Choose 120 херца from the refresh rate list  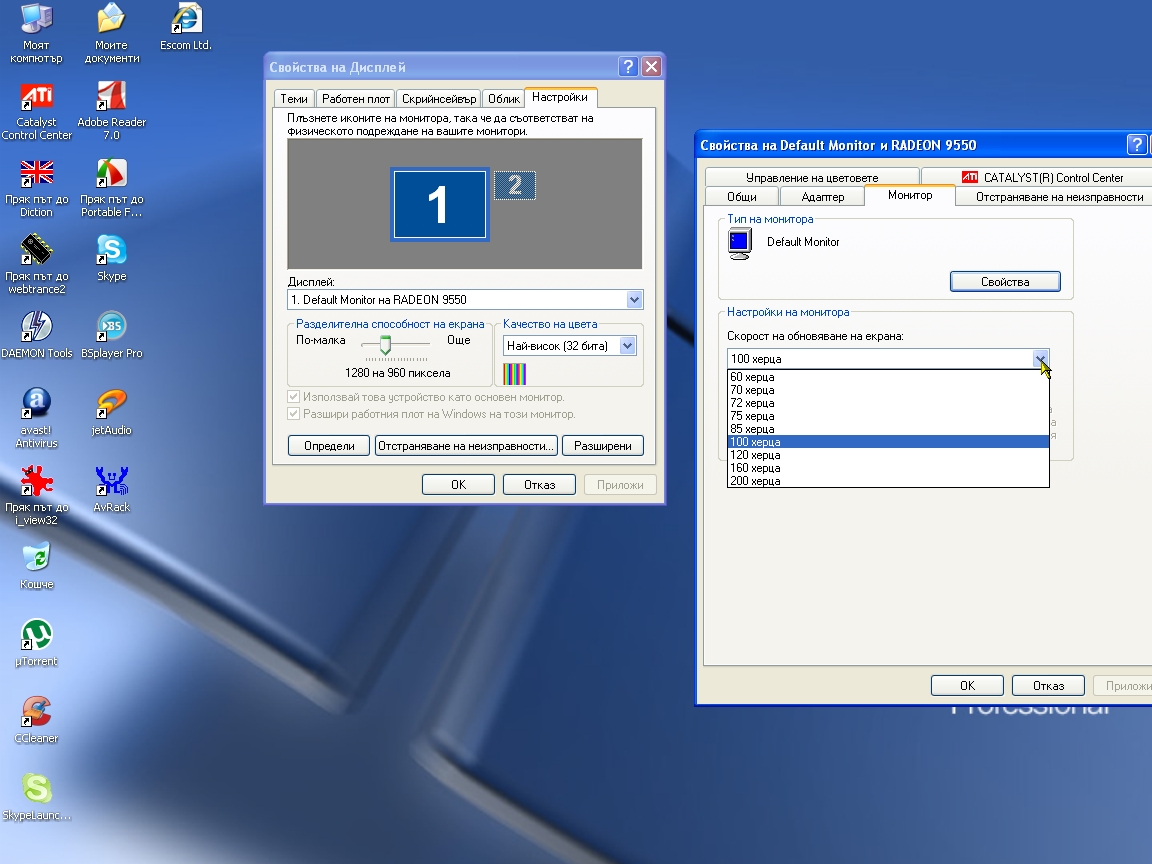(888, 455)
